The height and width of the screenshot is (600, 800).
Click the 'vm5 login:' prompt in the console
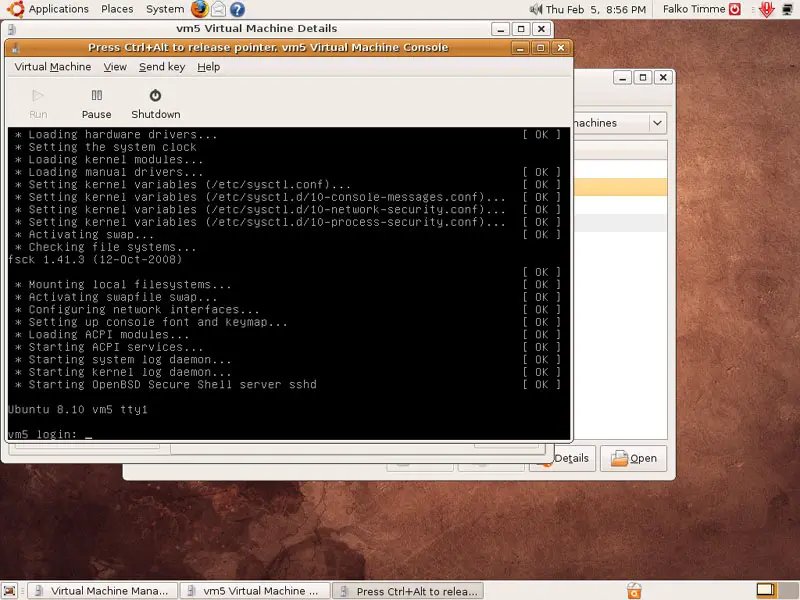43,434
